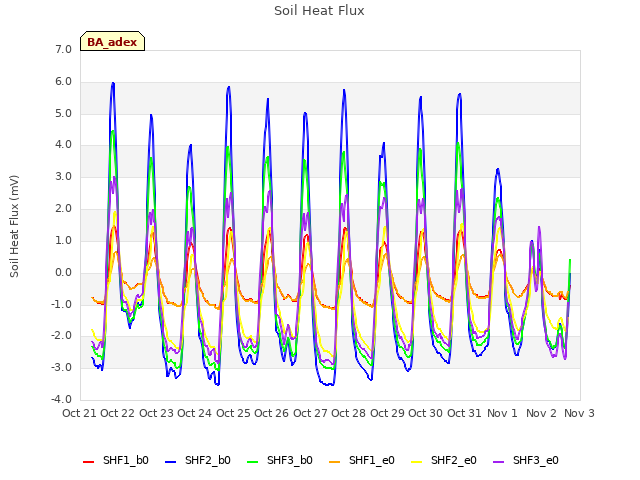640x480 pixels.
Task: Click the Nov 3 x-axis tick label
Action: point(580,413)
